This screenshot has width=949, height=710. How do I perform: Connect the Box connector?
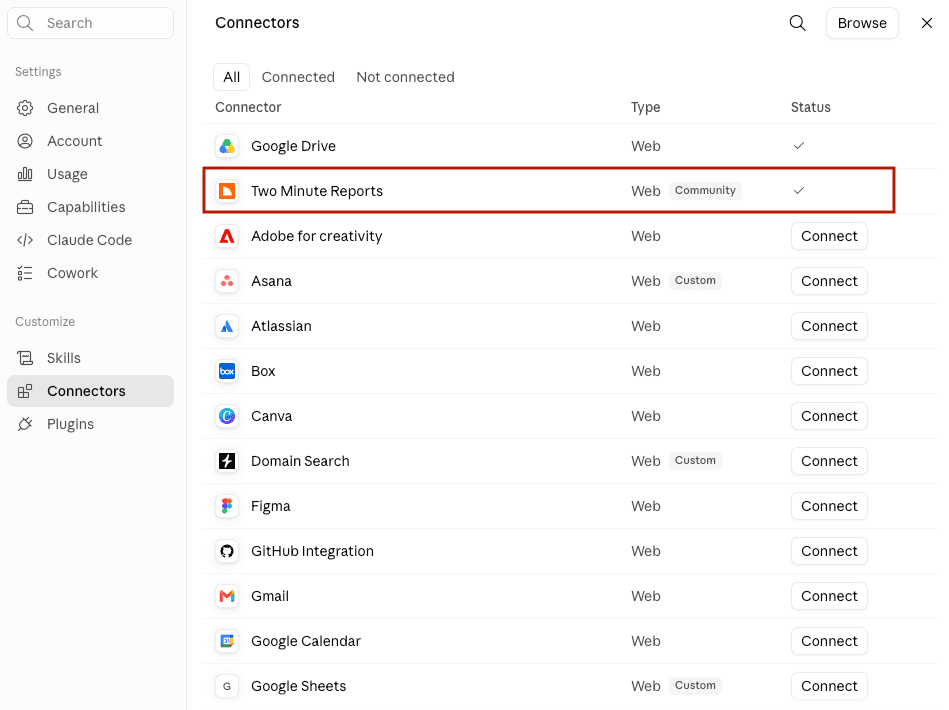[829, 371]
